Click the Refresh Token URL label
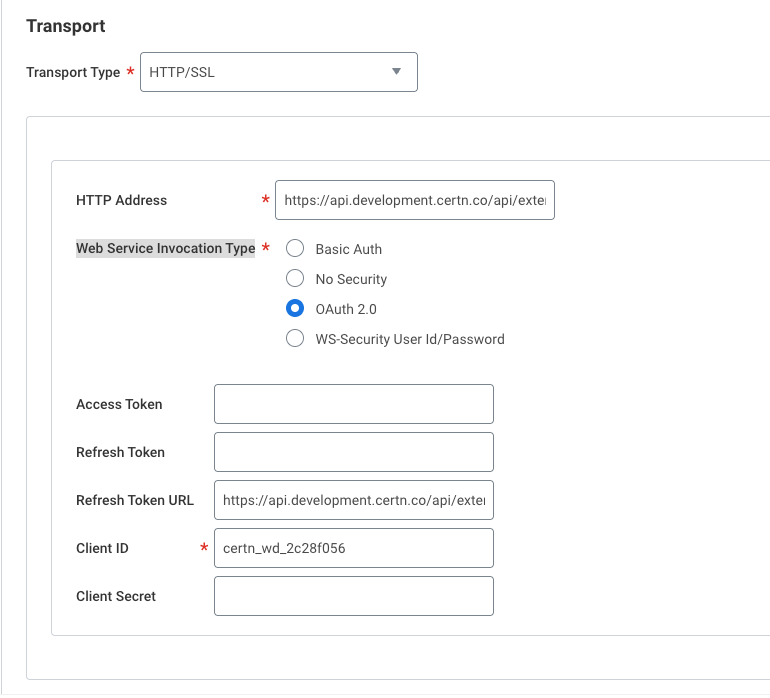 point(135,500)
